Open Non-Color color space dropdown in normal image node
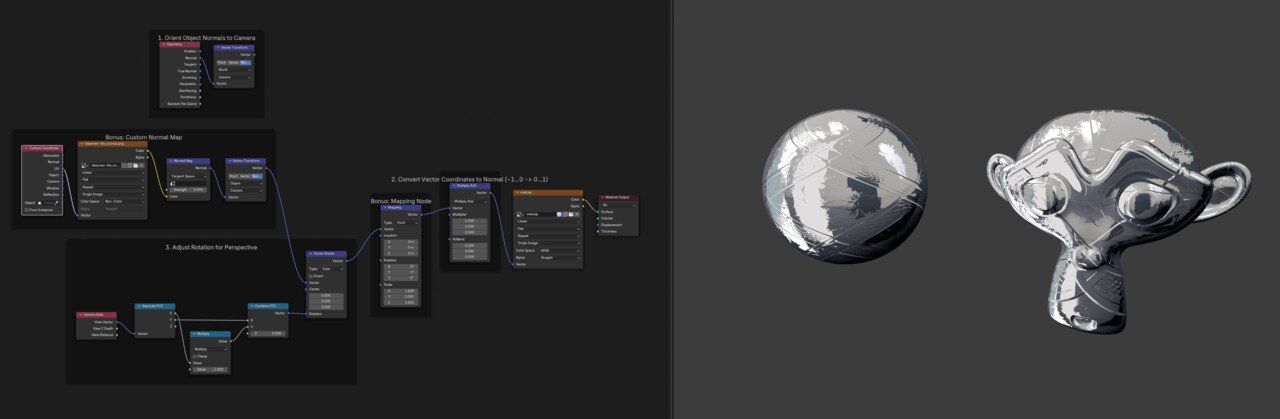1280x419 pixels. point(124,201)
